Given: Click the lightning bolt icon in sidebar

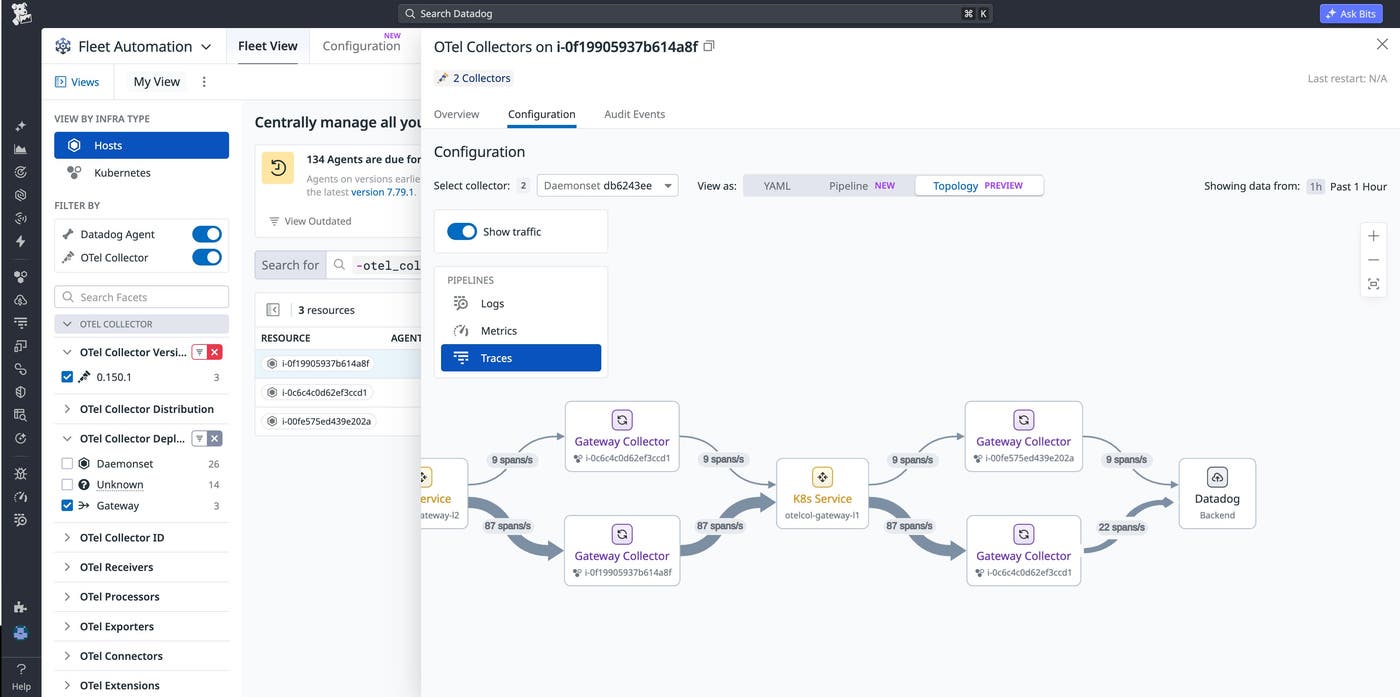Looking at the screenshot, I should [x=20, y=241].
